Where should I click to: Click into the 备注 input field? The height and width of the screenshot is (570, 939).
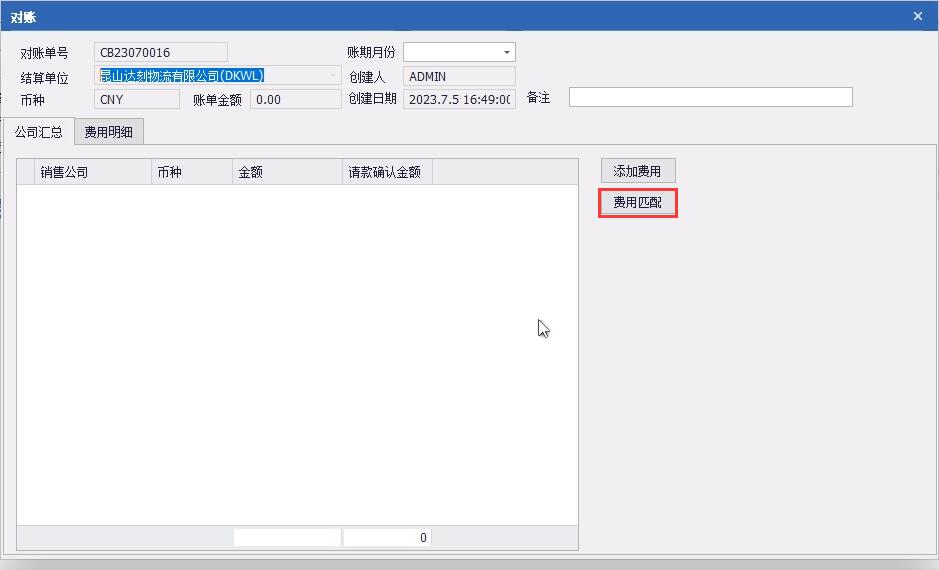coord(710,97)
